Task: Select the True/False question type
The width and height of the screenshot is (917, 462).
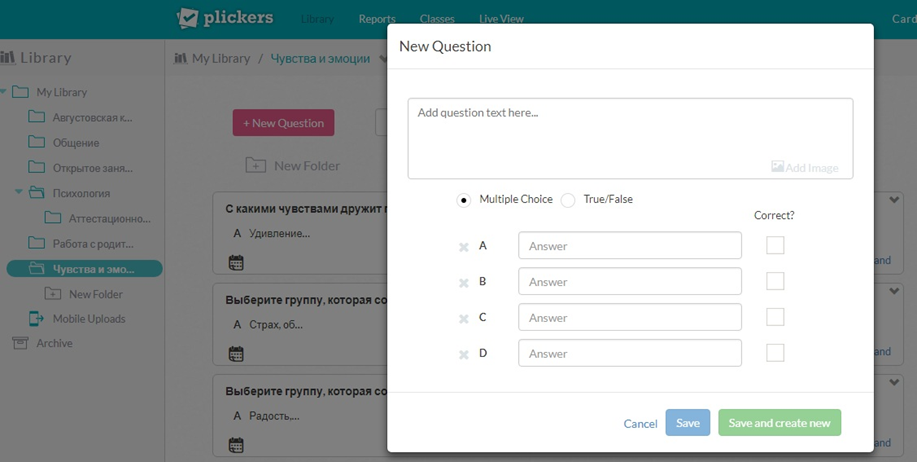Action: click(x=568, y=200)
